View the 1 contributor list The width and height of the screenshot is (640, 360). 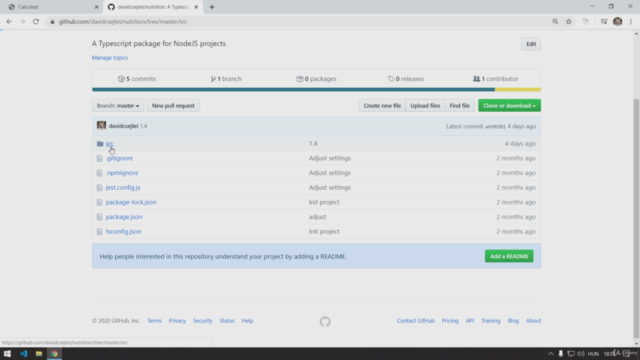click(x=496, y=79)
